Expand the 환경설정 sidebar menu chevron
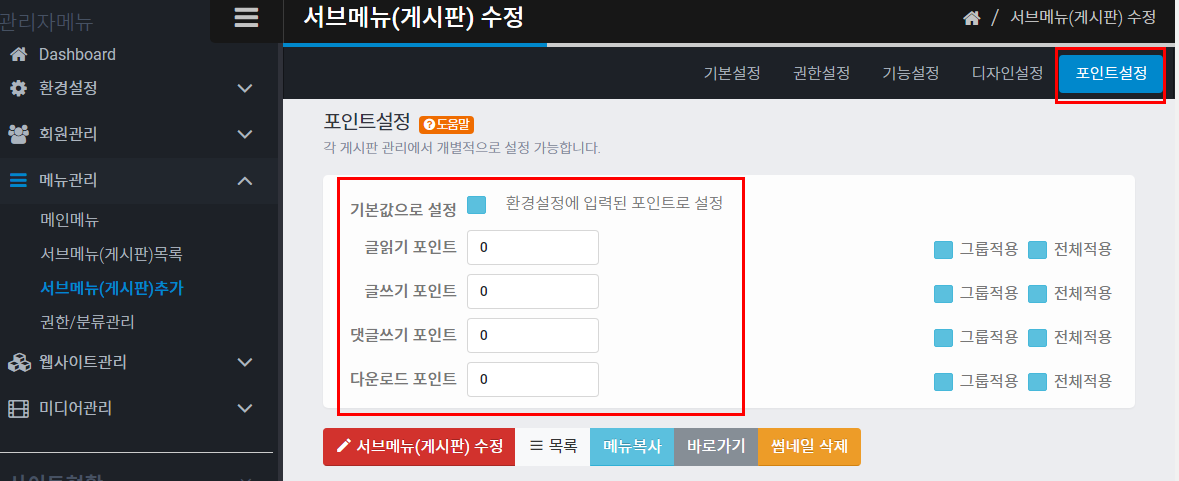This screenshot has width=1179, height=481. pyautogui.click(x=245, y=89)
